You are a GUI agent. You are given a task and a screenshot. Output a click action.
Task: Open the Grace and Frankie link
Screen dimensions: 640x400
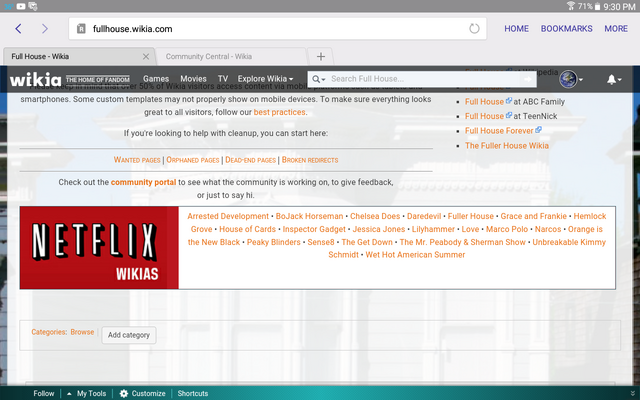(x=533, y=216)
